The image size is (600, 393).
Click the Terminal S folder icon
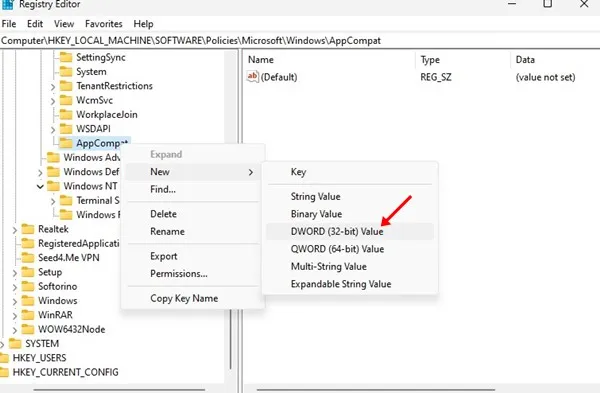[66, 200]
